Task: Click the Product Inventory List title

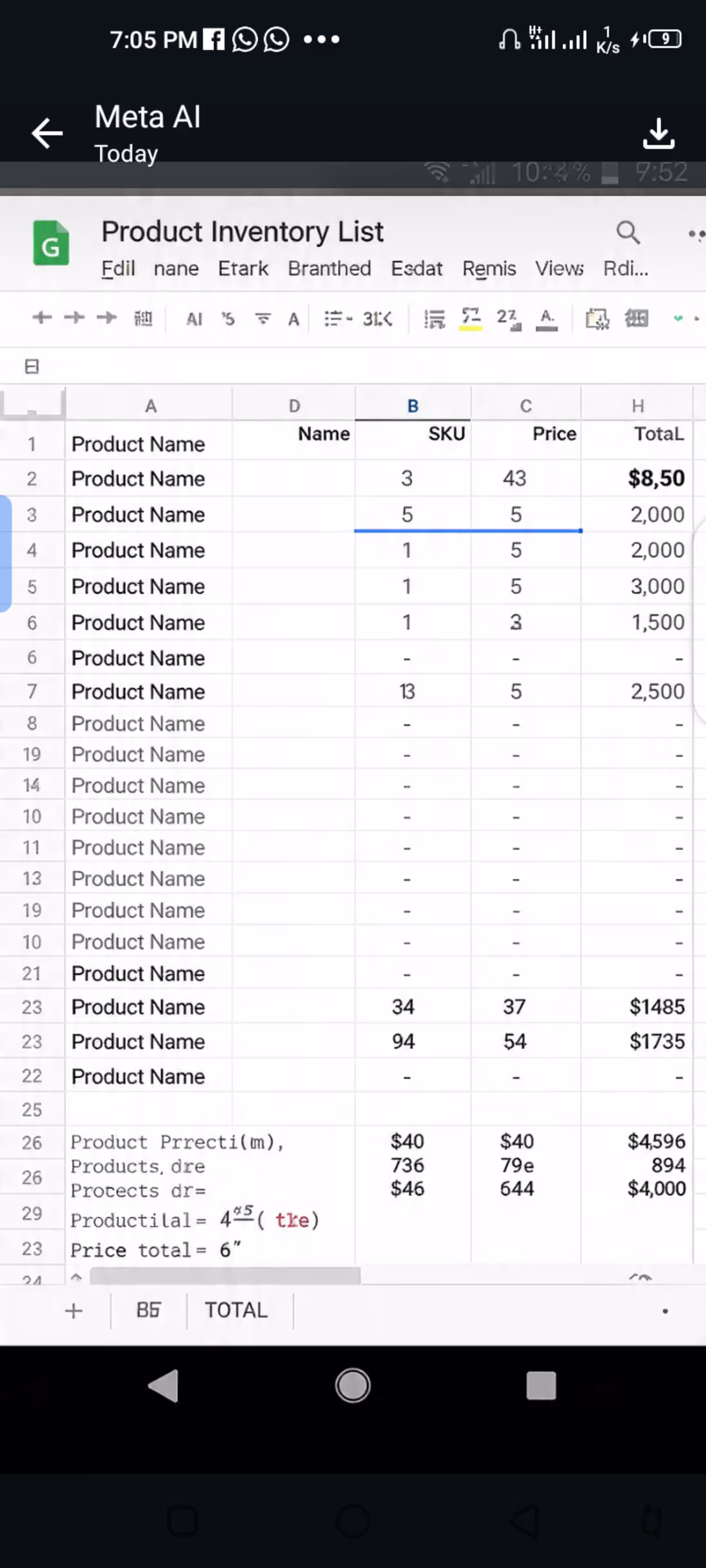Action: coord(243,232)
